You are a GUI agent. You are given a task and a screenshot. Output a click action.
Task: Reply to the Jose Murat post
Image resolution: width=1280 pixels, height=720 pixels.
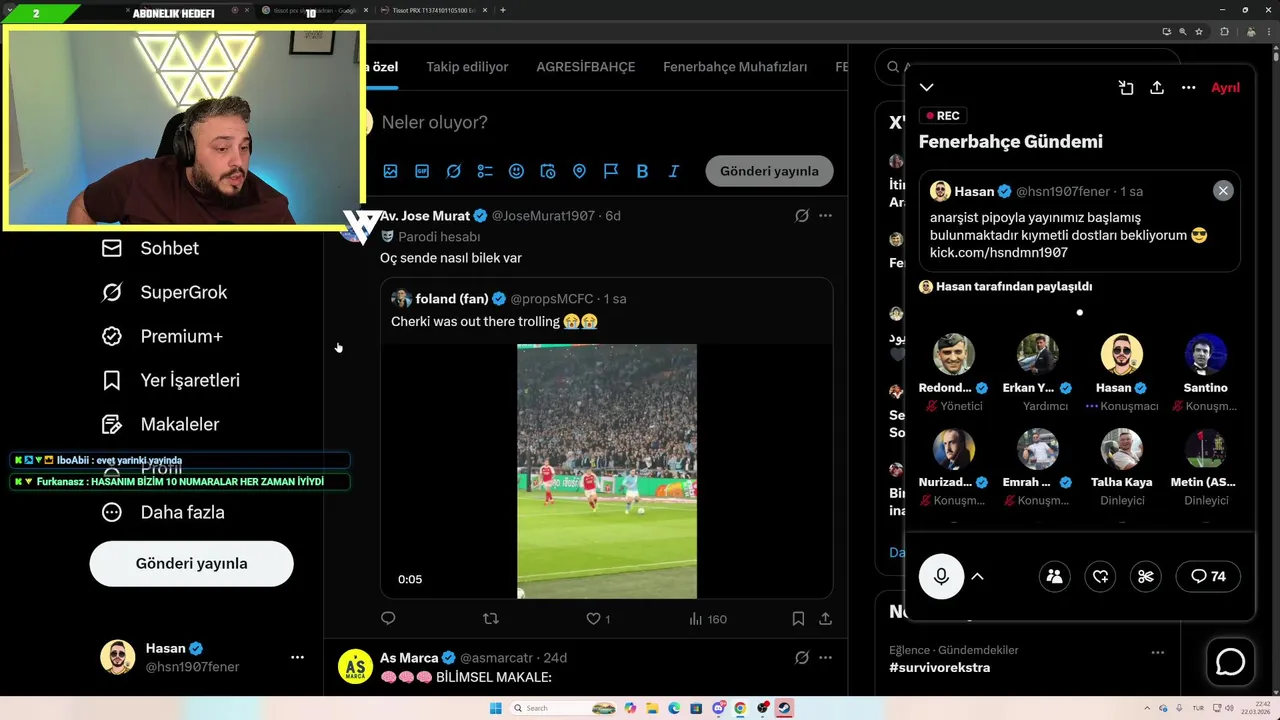(x=388, y=619)
